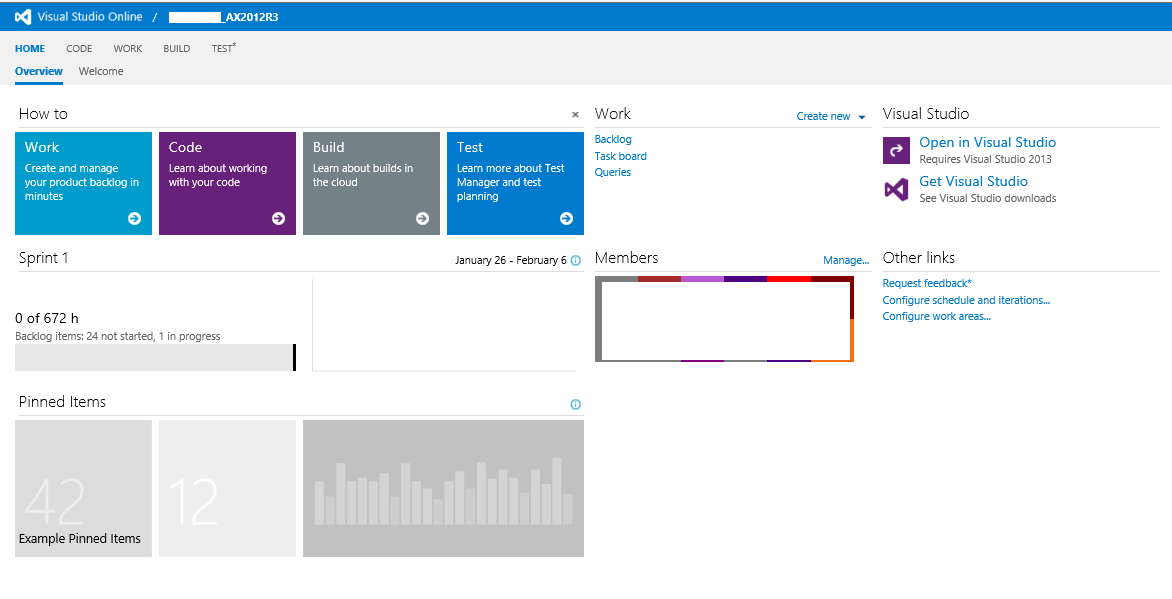1172x599 pixels.
Task: Click the Pinned Items info icon
Action: (x=575, y=404)
